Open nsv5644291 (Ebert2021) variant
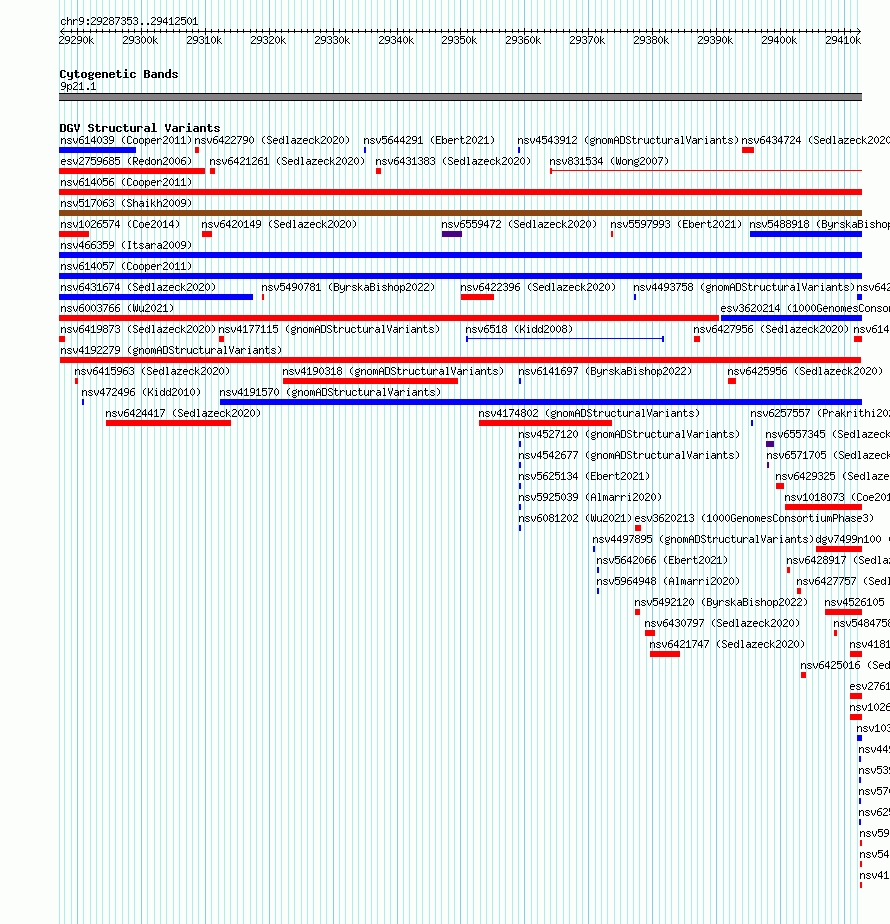890x924 pixels. coord(429,140)
